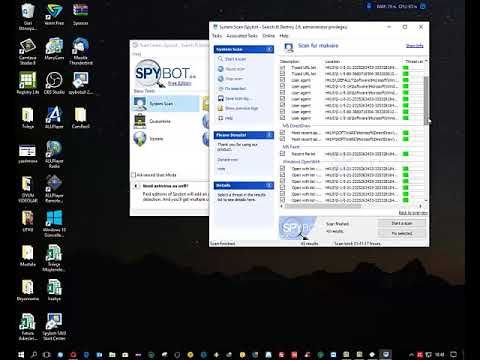Image resolution: width=480 pixels, height=360 pixels.
Task: Open the Windows Start menu
Action: pos(21,355)
